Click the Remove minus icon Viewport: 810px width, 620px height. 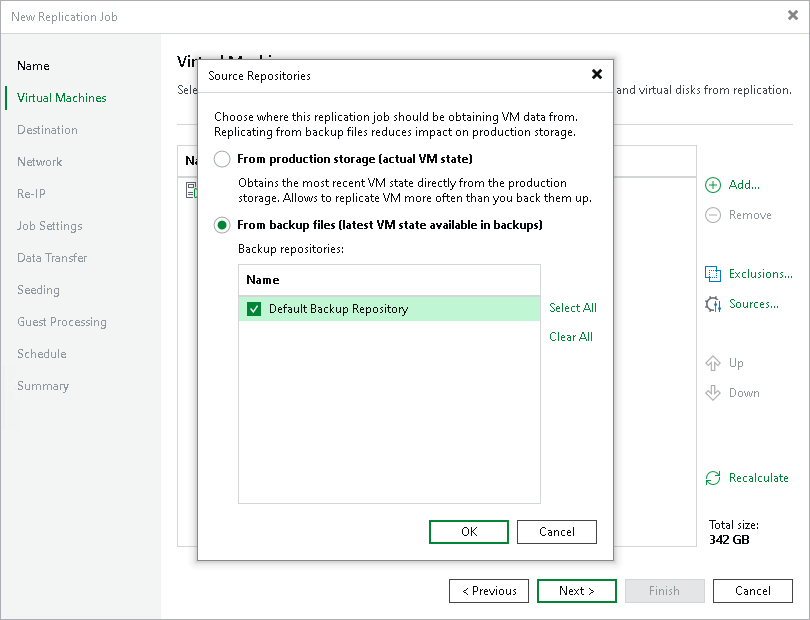tap(713, 215)
